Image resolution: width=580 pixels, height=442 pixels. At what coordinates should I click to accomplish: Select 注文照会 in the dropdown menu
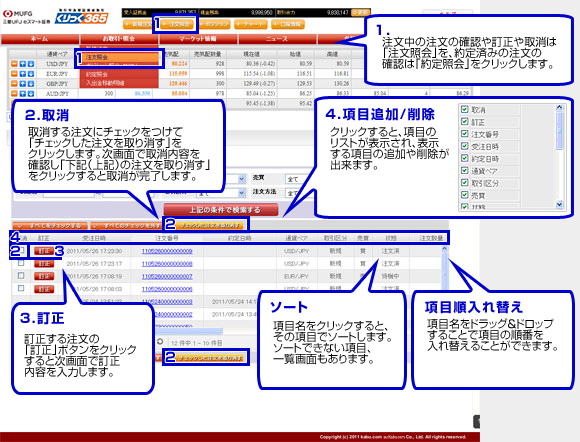pos(119,57)
